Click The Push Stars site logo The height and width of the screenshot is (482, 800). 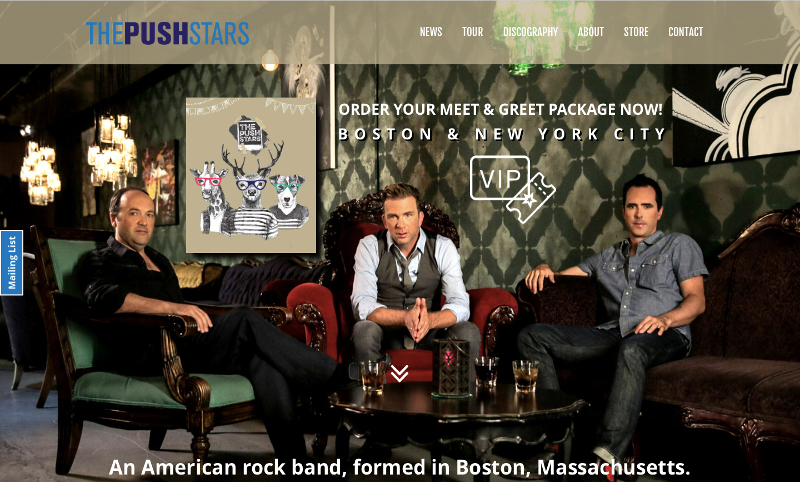(167, 34)
